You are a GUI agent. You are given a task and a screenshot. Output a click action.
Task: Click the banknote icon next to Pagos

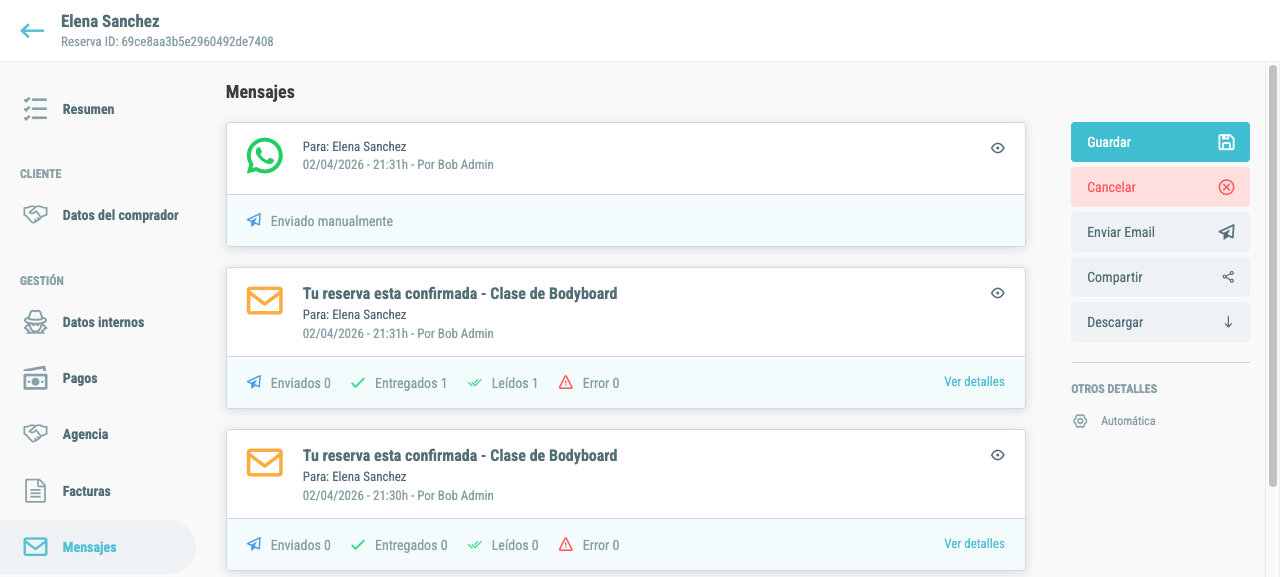pos(35,379)
